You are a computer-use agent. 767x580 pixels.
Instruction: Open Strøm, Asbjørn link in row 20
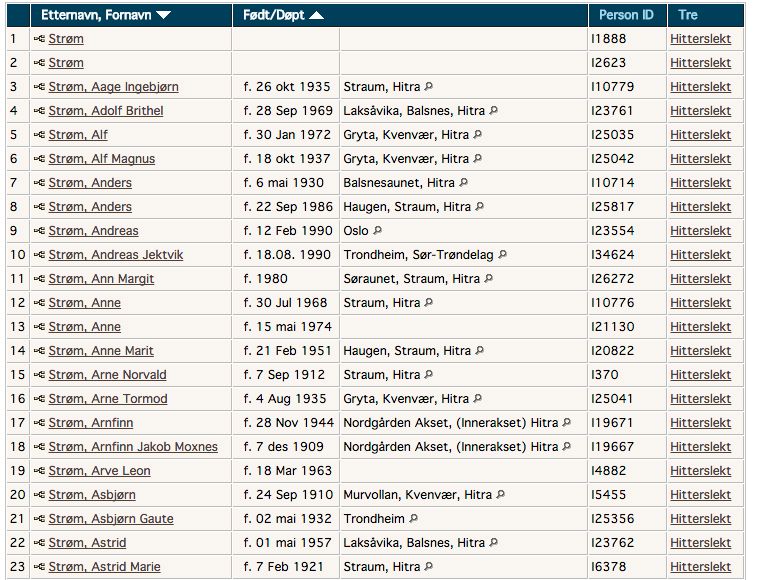[x=92, y=494]
